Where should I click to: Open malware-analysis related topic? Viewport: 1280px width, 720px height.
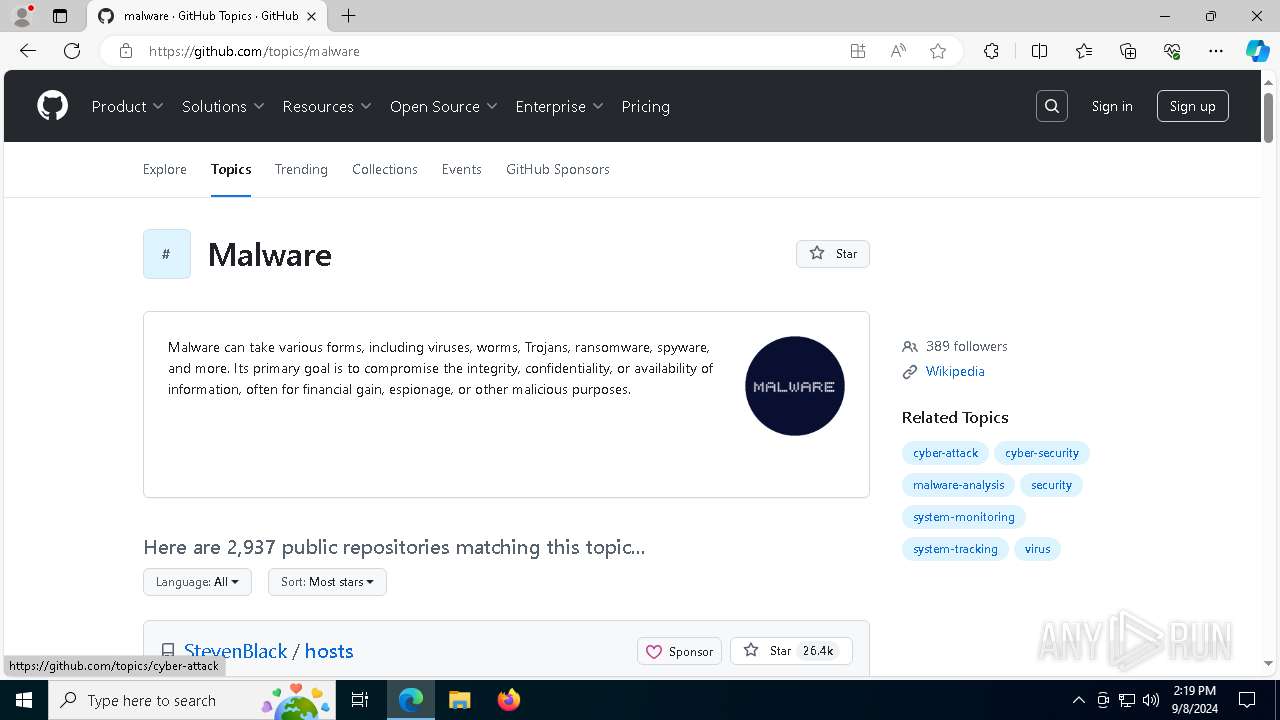958,485
